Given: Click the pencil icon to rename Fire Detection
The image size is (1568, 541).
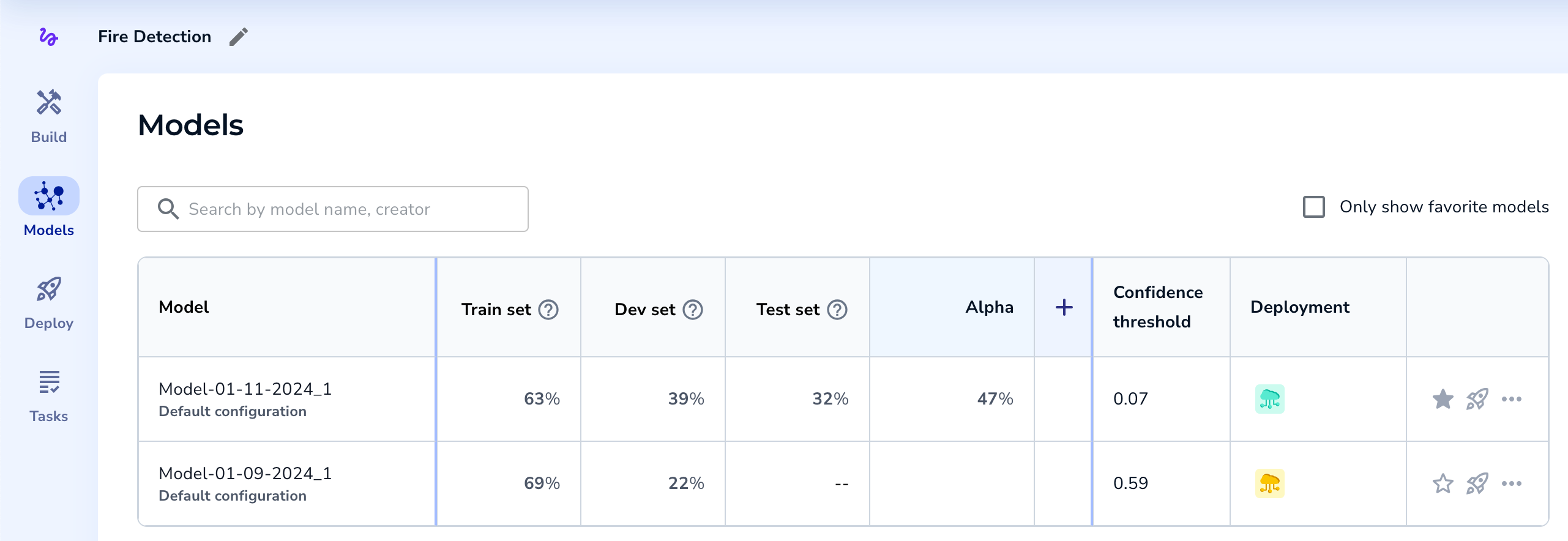Looking at the screenshot, I should [239, 37].
